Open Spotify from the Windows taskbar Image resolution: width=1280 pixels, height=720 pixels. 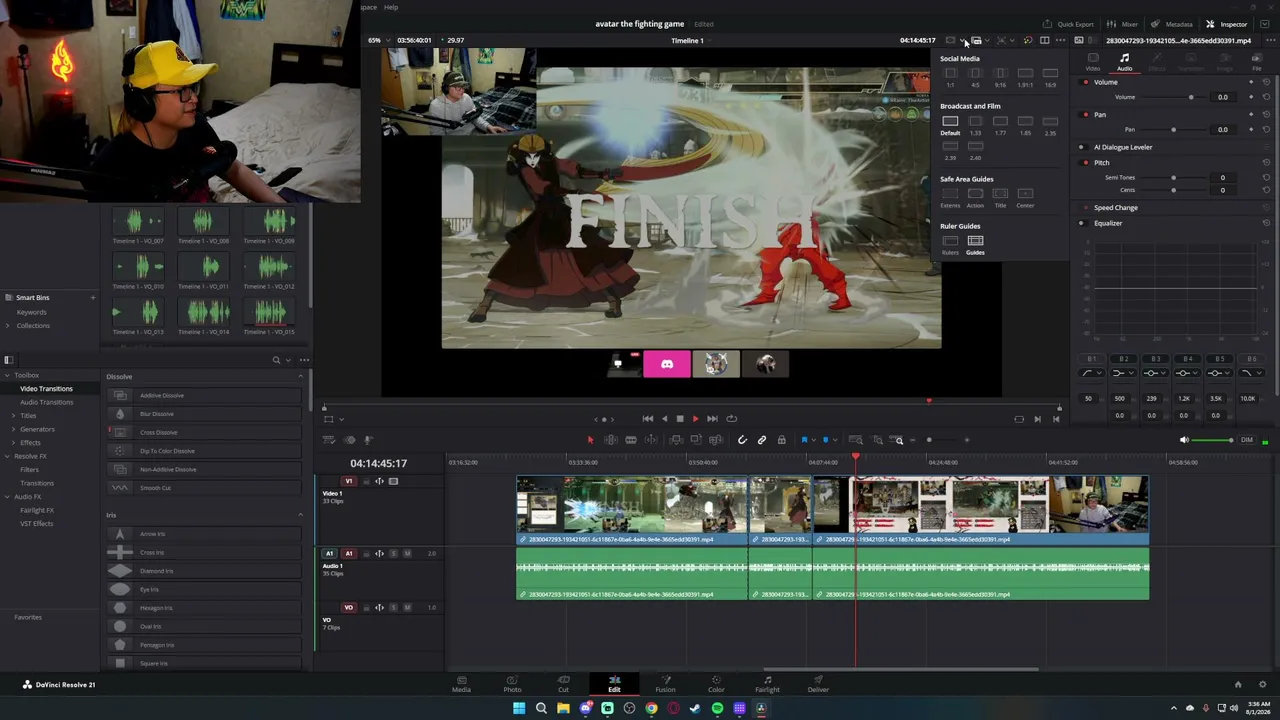pyautogui.click(x=717, y=708)
